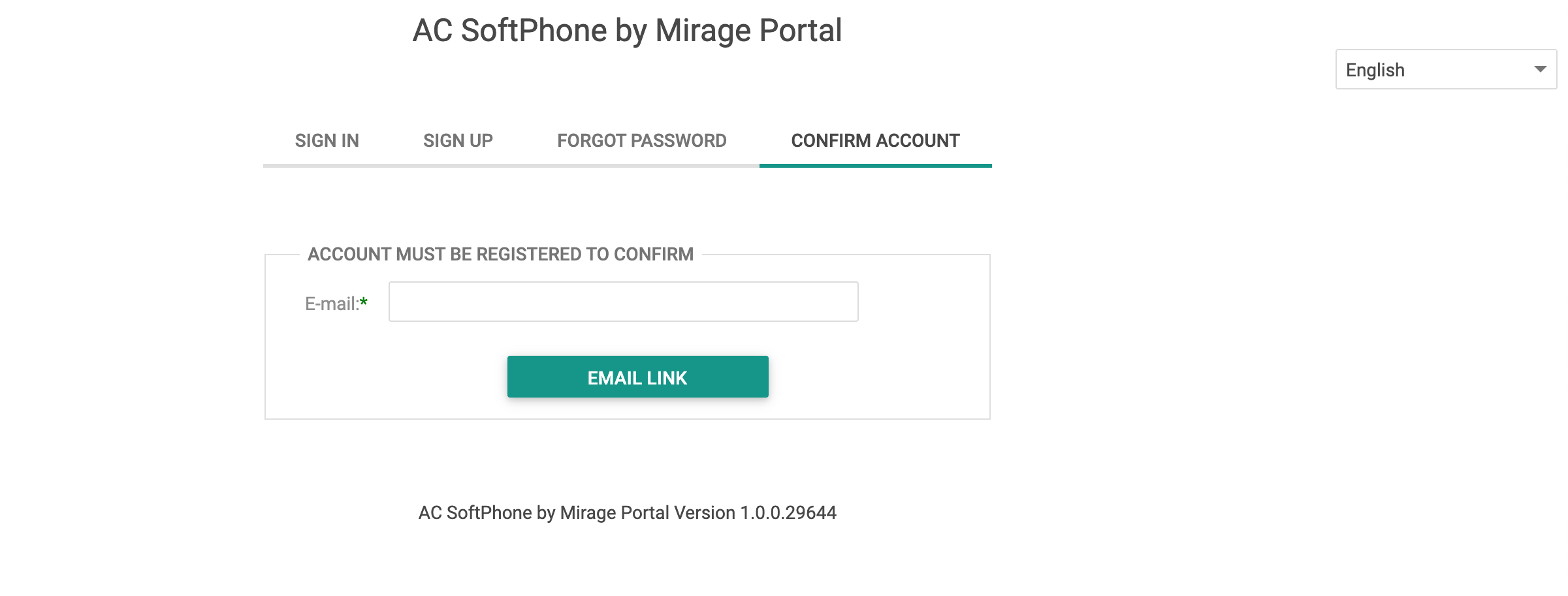1568x596 pixels.
Task: Open the English language dropdown
Action: coord(1446,69)
